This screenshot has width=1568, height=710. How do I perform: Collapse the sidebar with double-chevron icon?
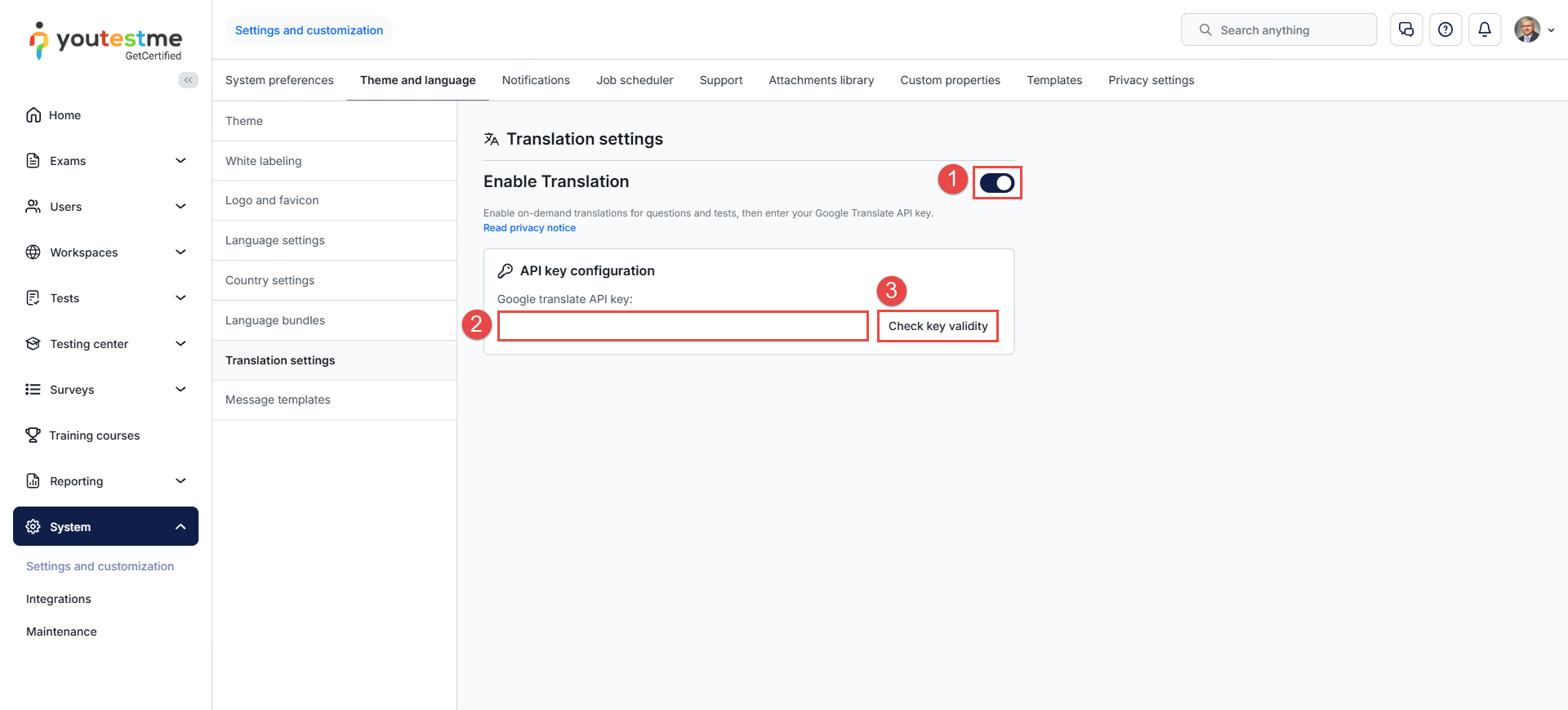189,80
